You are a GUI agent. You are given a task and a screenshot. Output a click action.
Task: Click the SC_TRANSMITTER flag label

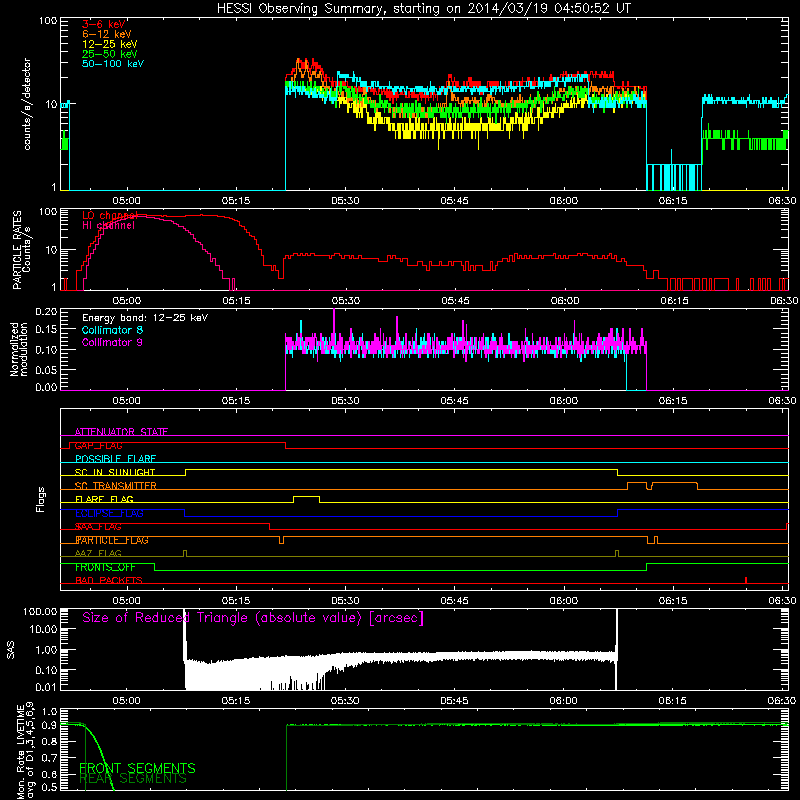tap(116, 486)
